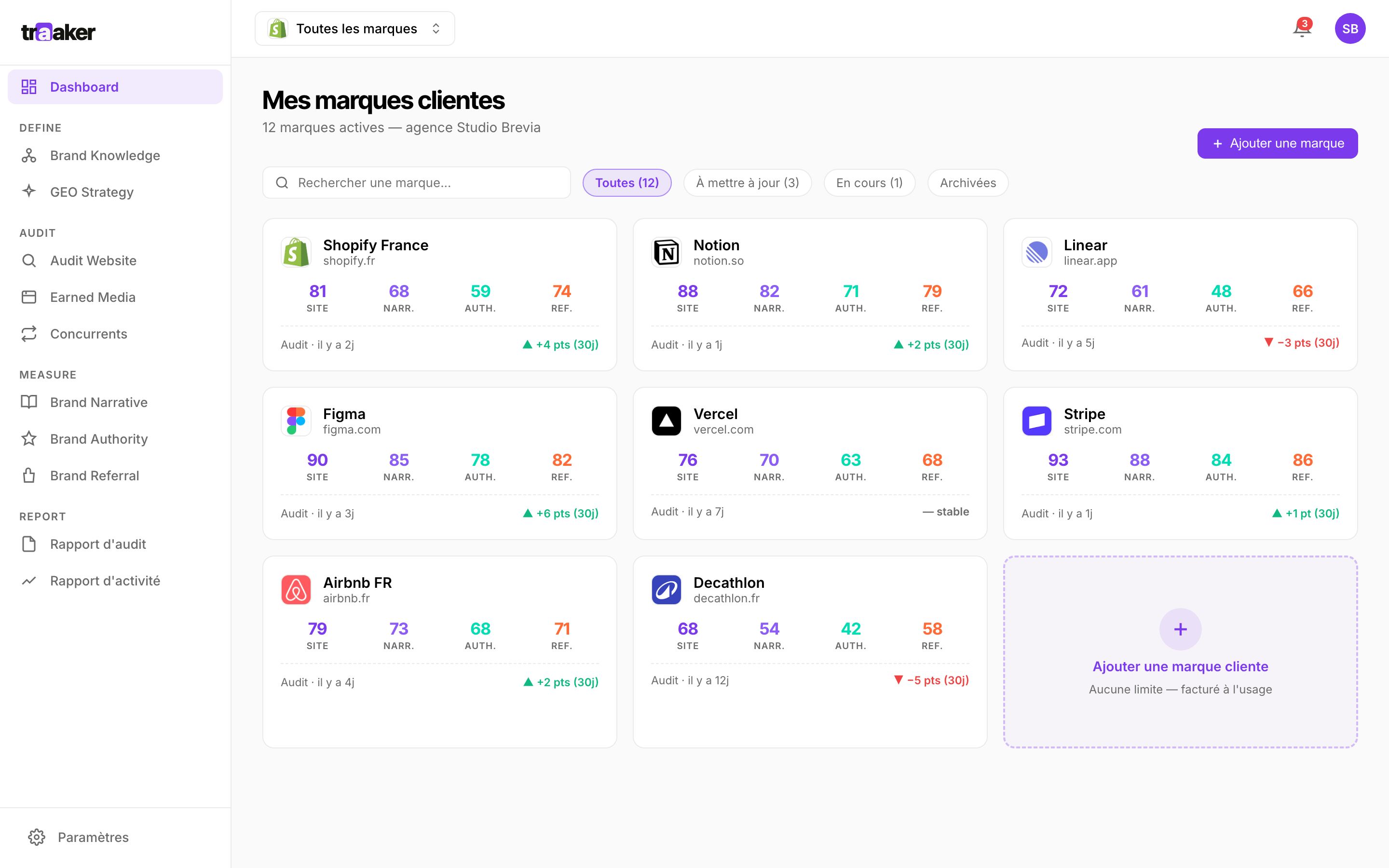This screenshot has height=868, width=1389.
Task: Open the SB user avatar menu
Action: point(1350,29)
